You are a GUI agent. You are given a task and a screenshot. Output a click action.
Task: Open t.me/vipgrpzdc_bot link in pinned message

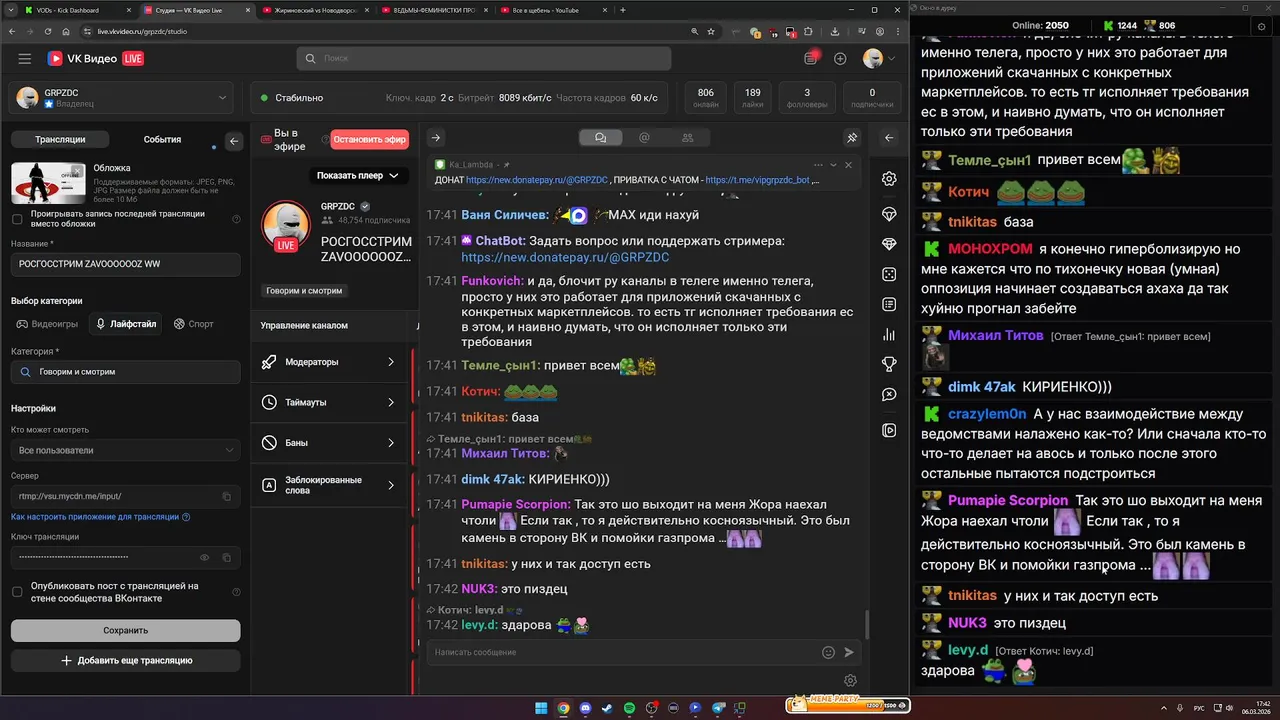[757, 181]
